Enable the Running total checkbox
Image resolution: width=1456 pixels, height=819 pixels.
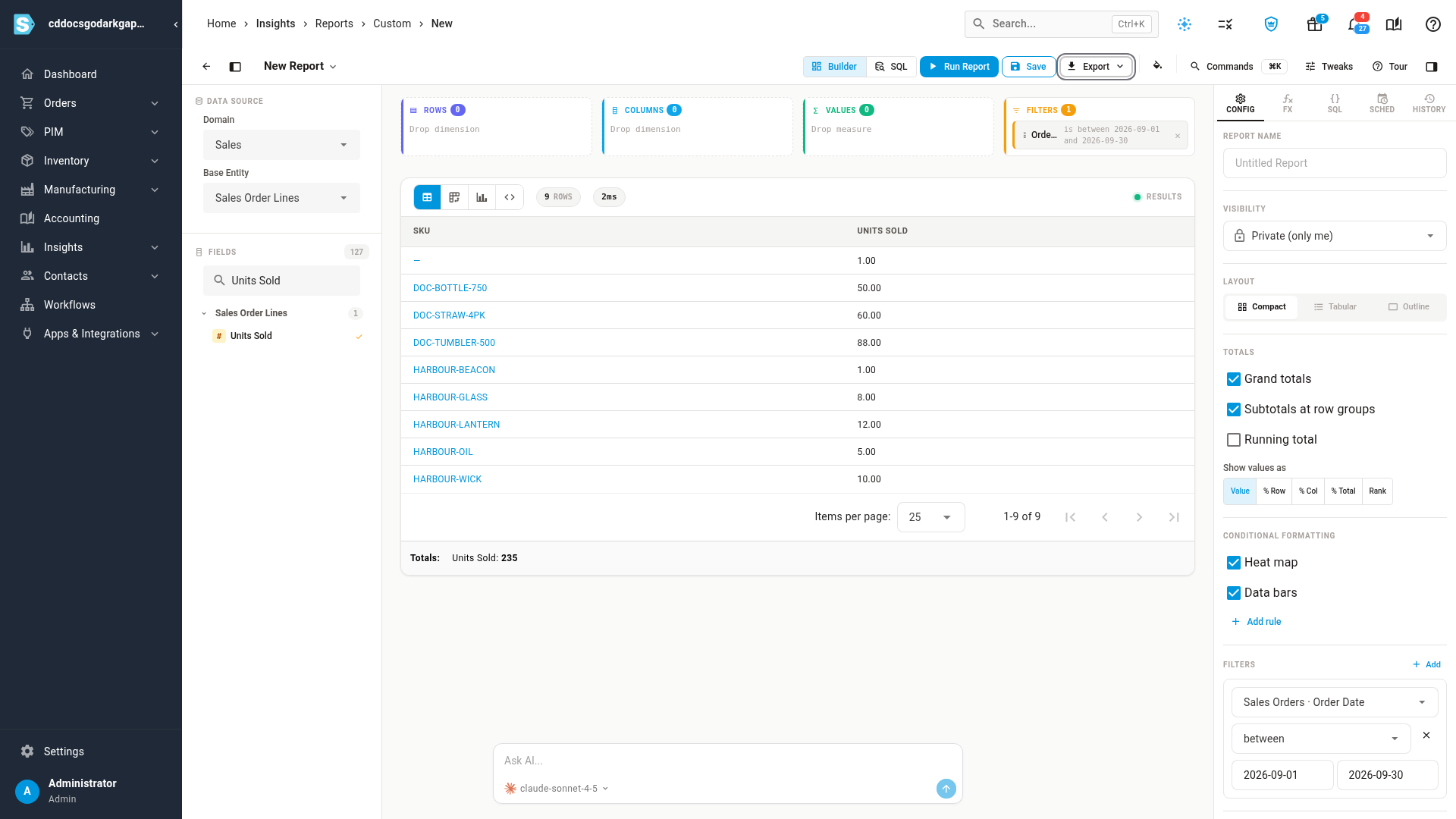(x=1234, y=440)
